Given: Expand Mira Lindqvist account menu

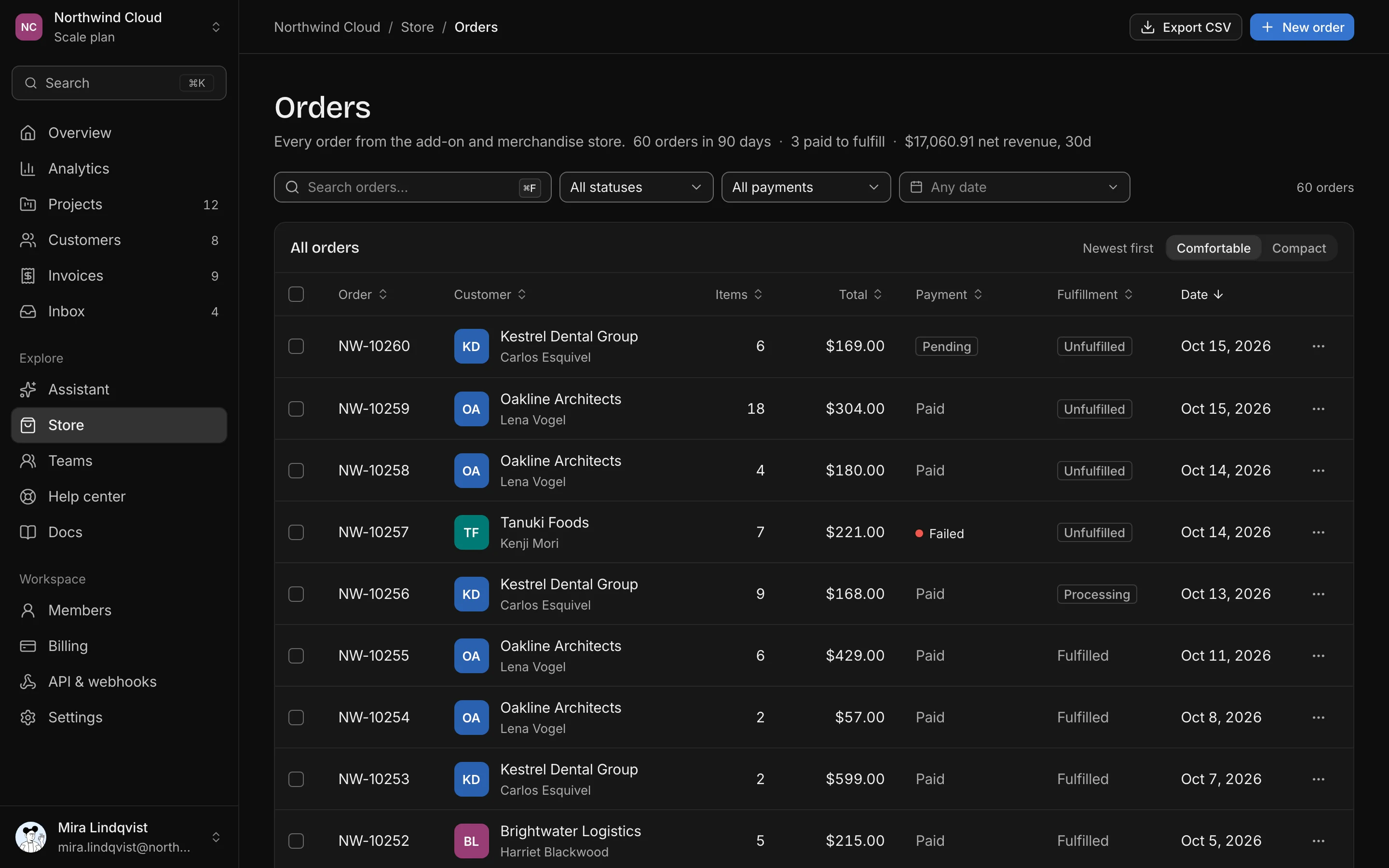Looking at the screenshot, I should coord(119,837).
